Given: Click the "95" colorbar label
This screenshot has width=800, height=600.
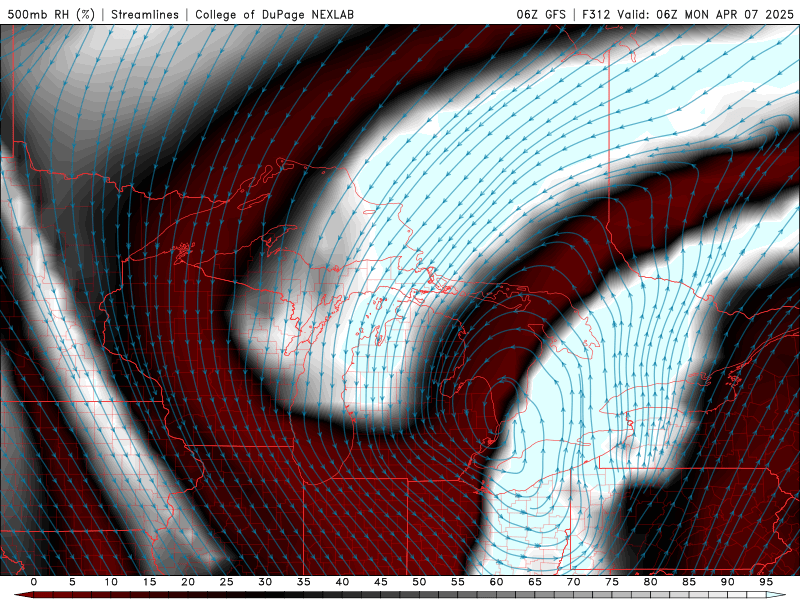Looking at the screenshot, I should pos(766,582).
